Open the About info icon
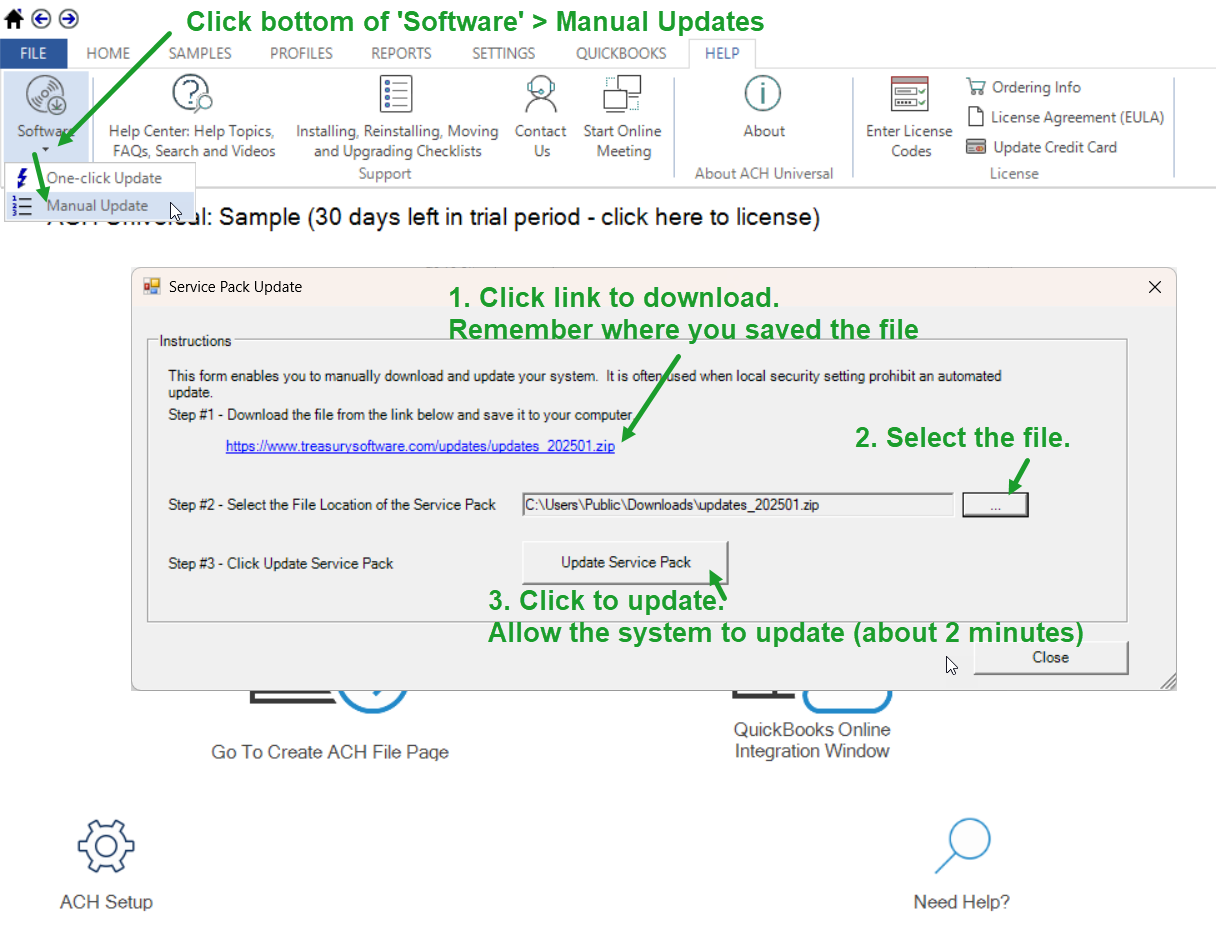 [763, 94]
